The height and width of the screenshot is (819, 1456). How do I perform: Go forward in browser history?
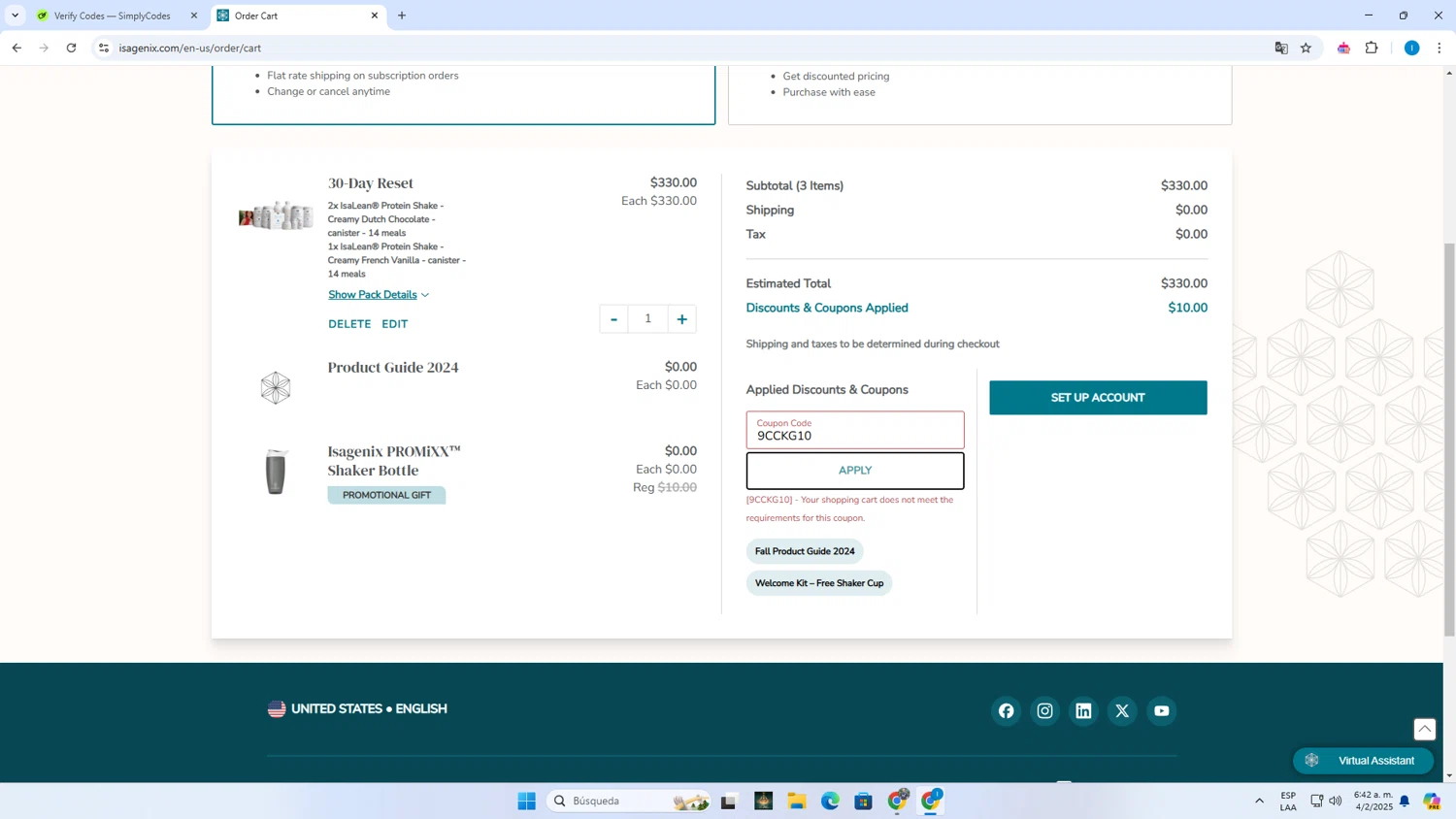pyautogui.click(x=44, y=48)
